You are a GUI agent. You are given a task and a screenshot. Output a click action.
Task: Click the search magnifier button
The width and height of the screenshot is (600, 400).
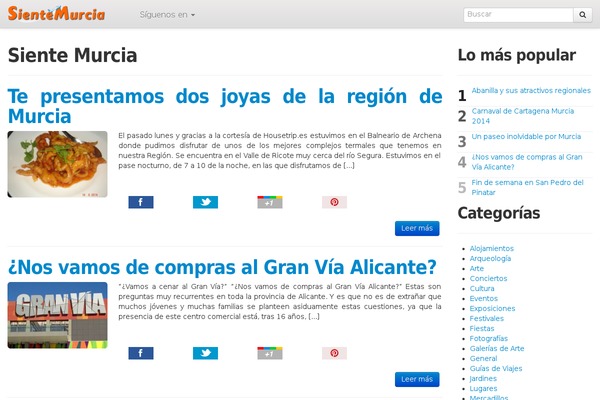(x=582, y=15)
